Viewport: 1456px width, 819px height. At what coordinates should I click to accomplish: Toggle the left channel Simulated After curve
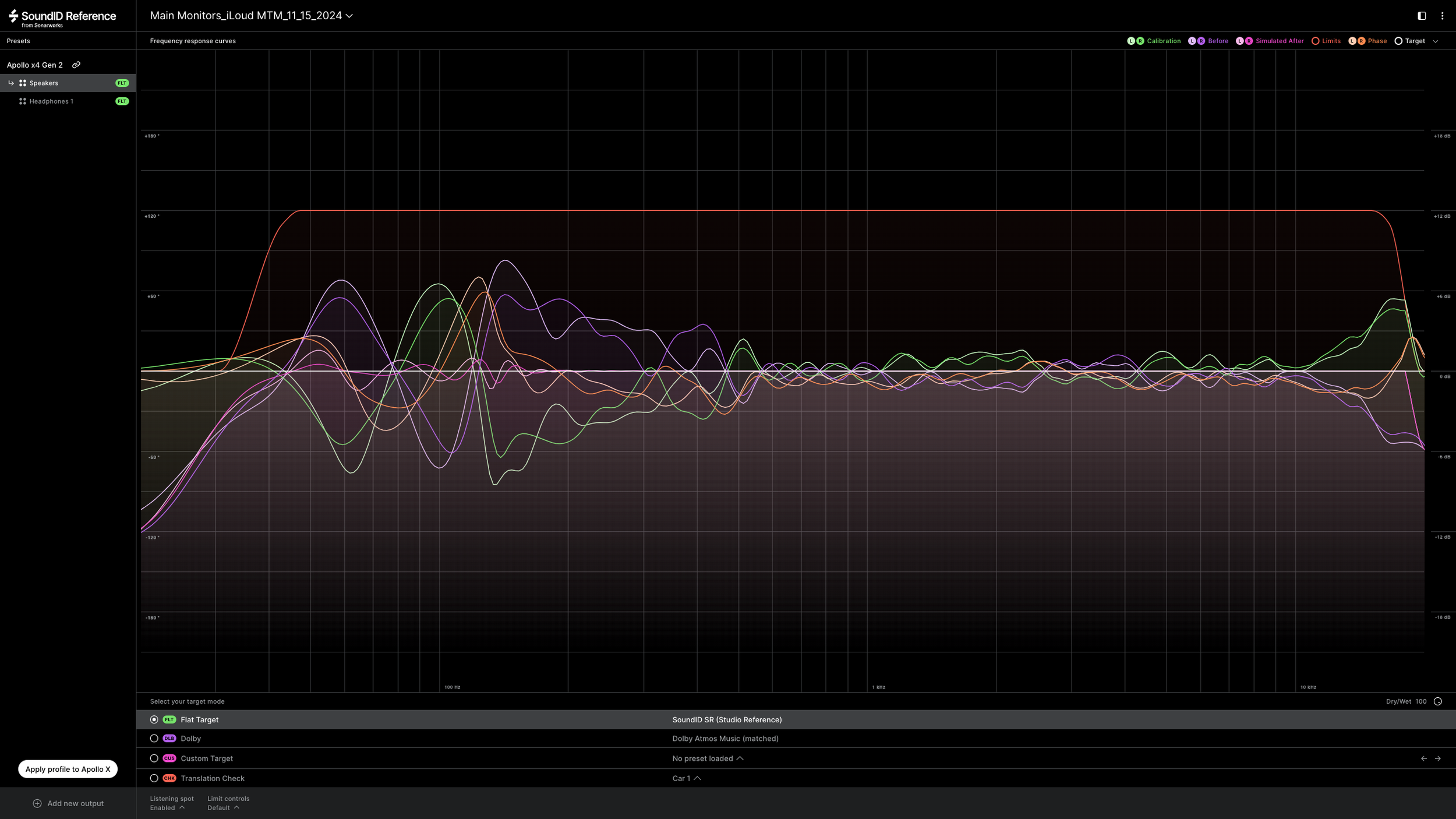point(1239,41)
